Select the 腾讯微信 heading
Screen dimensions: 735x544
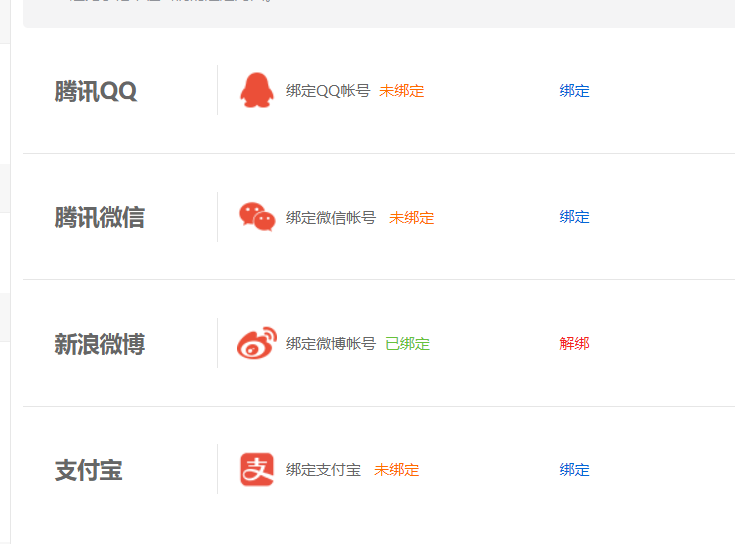click(x=100, y=218)
